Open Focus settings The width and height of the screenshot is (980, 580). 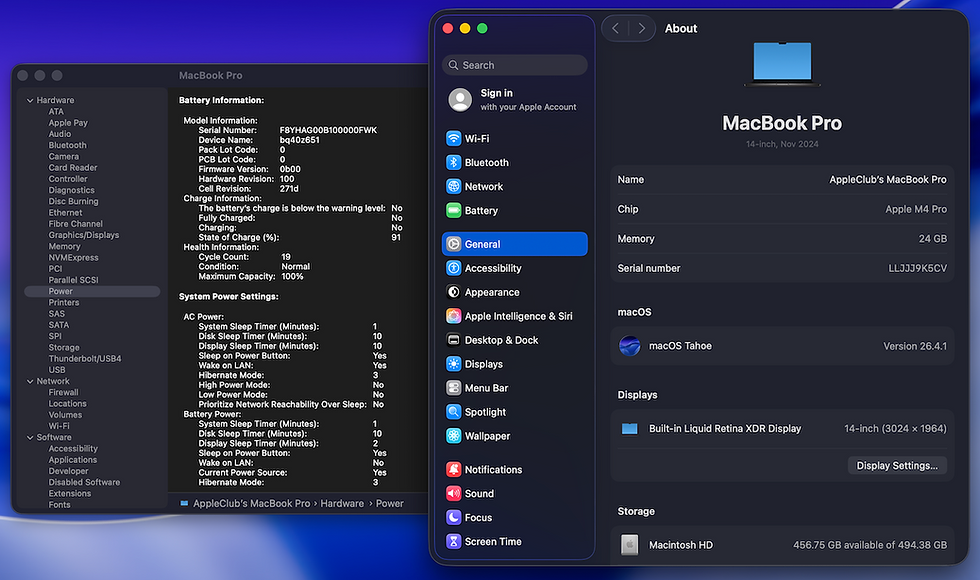pyautogui.click(x=514, y=518)
